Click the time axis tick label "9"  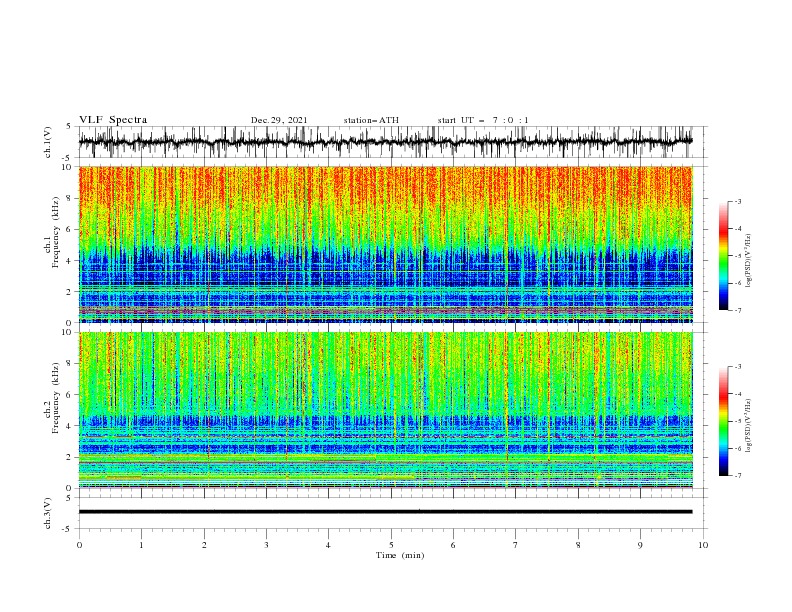640,545
